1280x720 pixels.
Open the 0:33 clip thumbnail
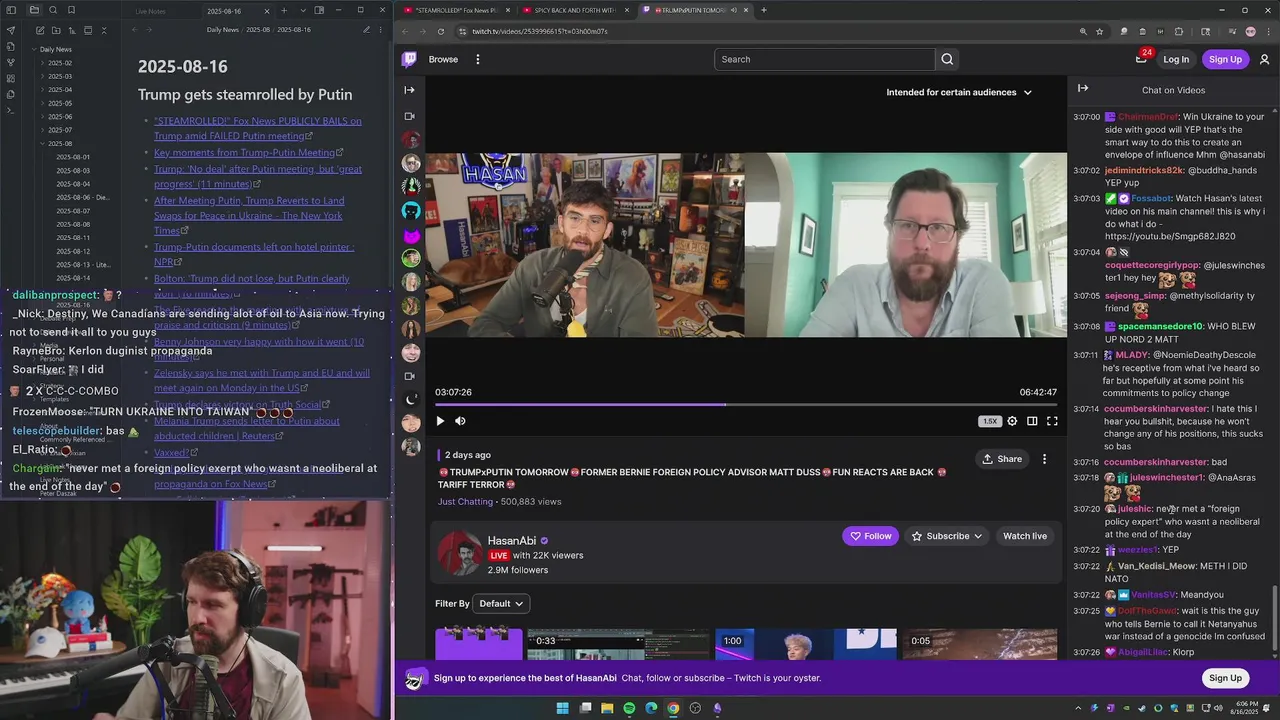[x=618, y=644]
